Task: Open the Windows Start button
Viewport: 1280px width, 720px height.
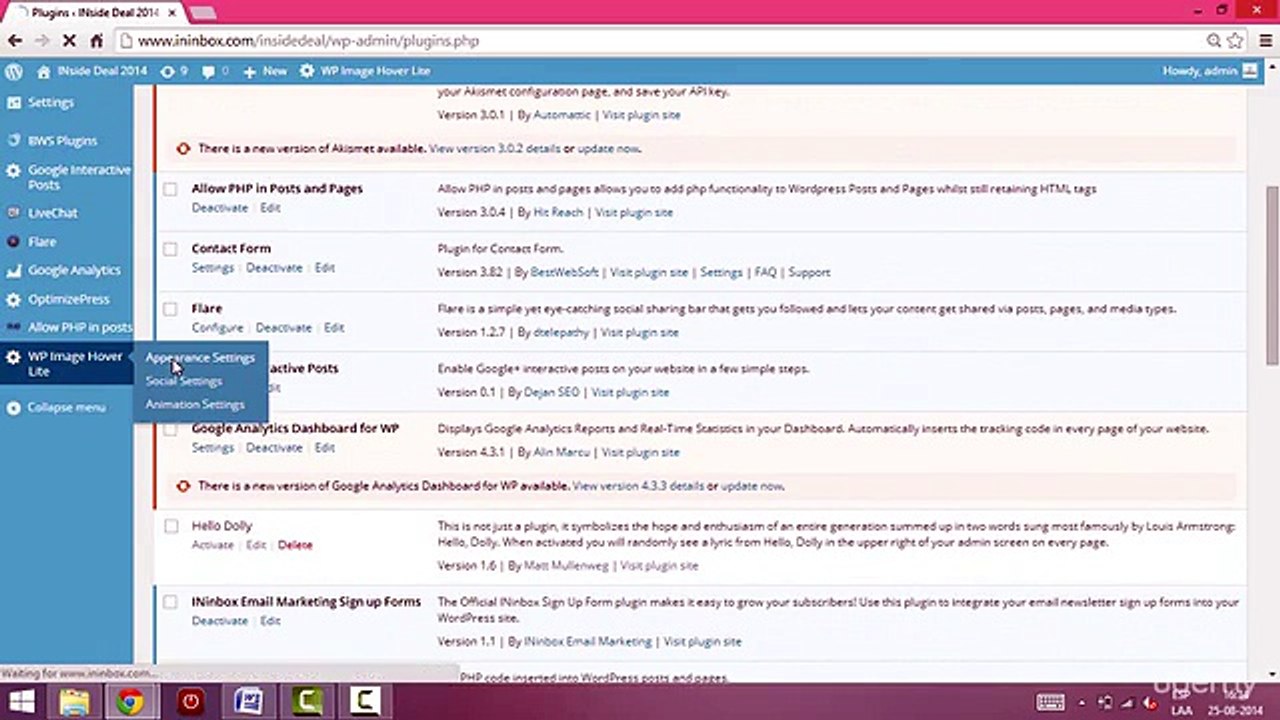Action: (21, 702)
